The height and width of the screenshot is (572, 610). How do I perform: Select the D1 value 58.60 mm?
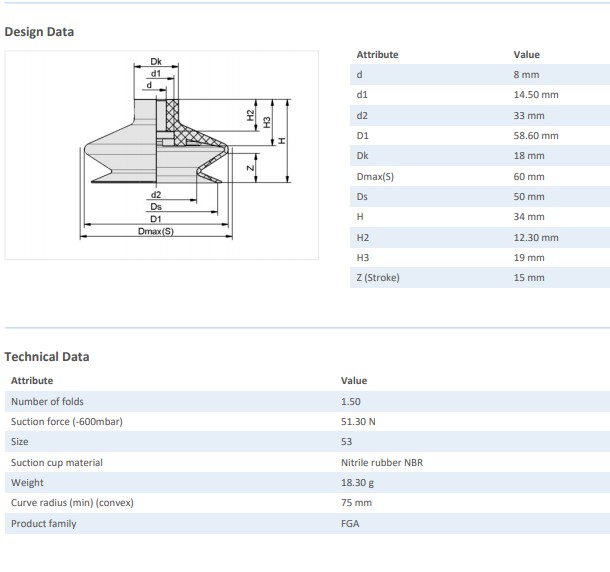[535, 135]
